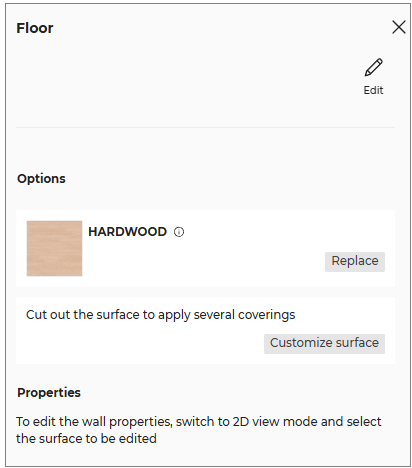Close the Floor panel with the X
This screenshot has width=412, height=468.
coord(399,27)
